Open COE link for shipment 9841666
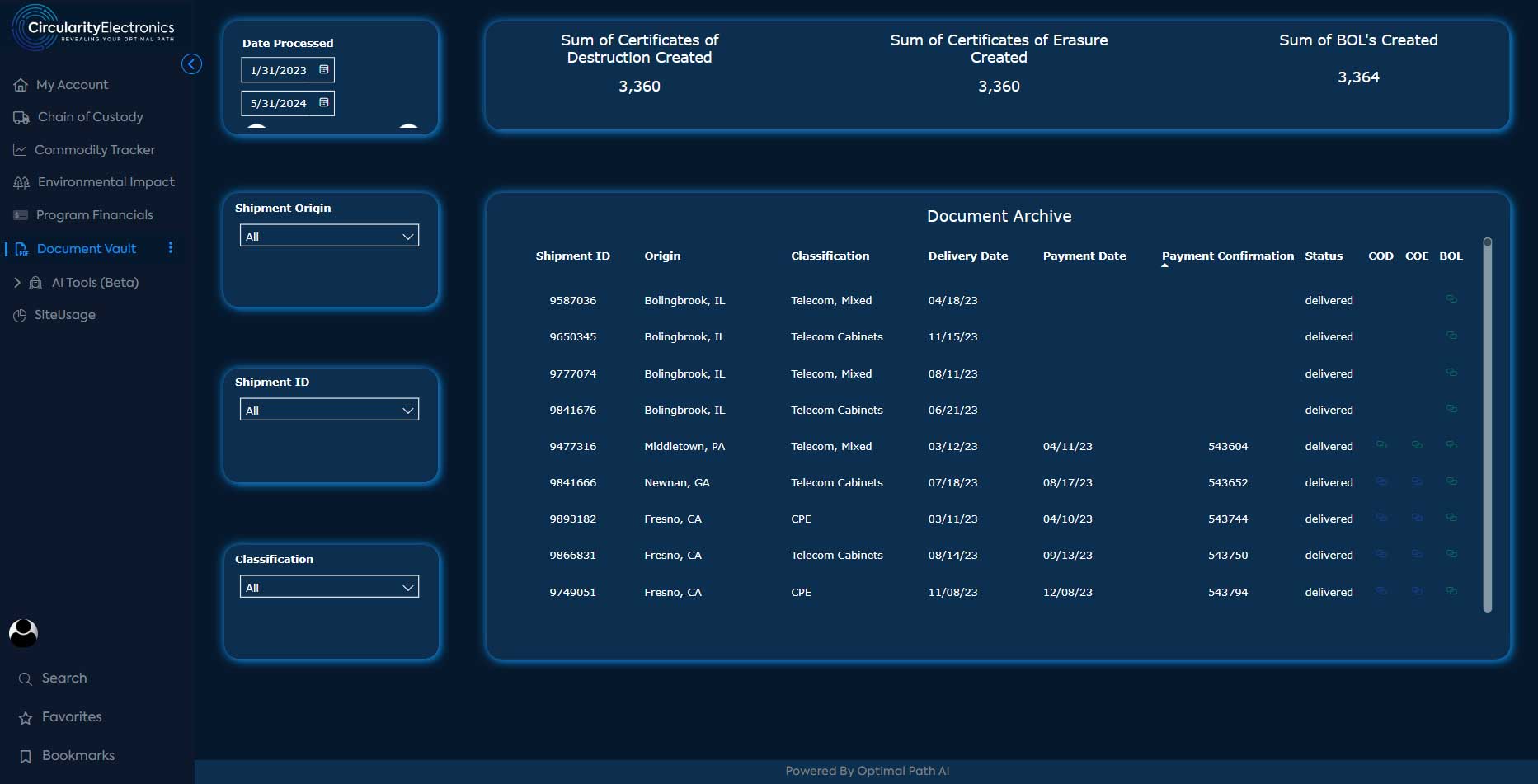The image size is (1538, 784). pos(1417,482)
